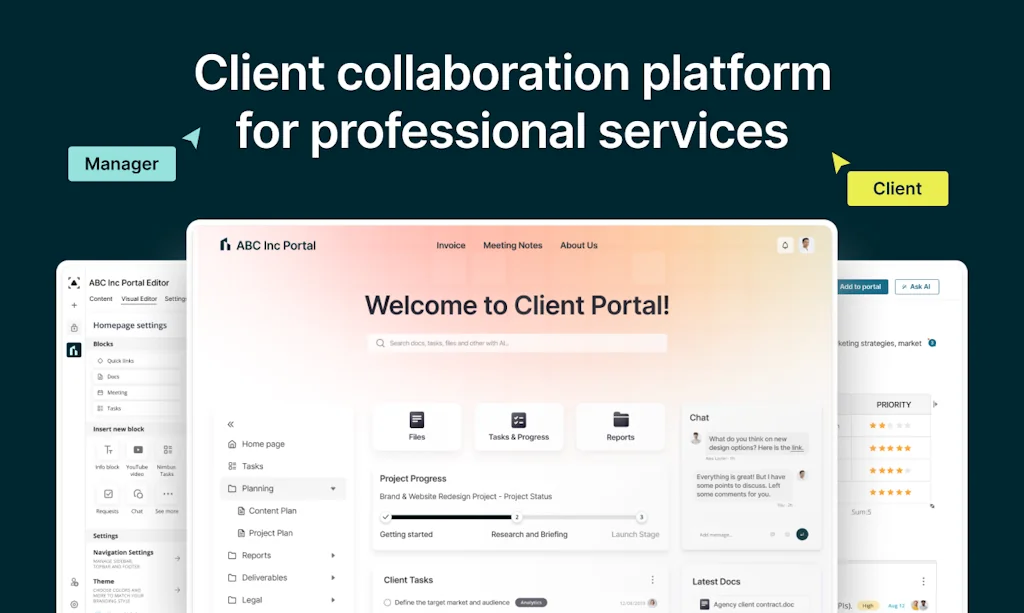This screenshot has height=613, width=1024.
Task: Collapse the sidebar with the double-chevron arrow
Action: coord(231,423)
